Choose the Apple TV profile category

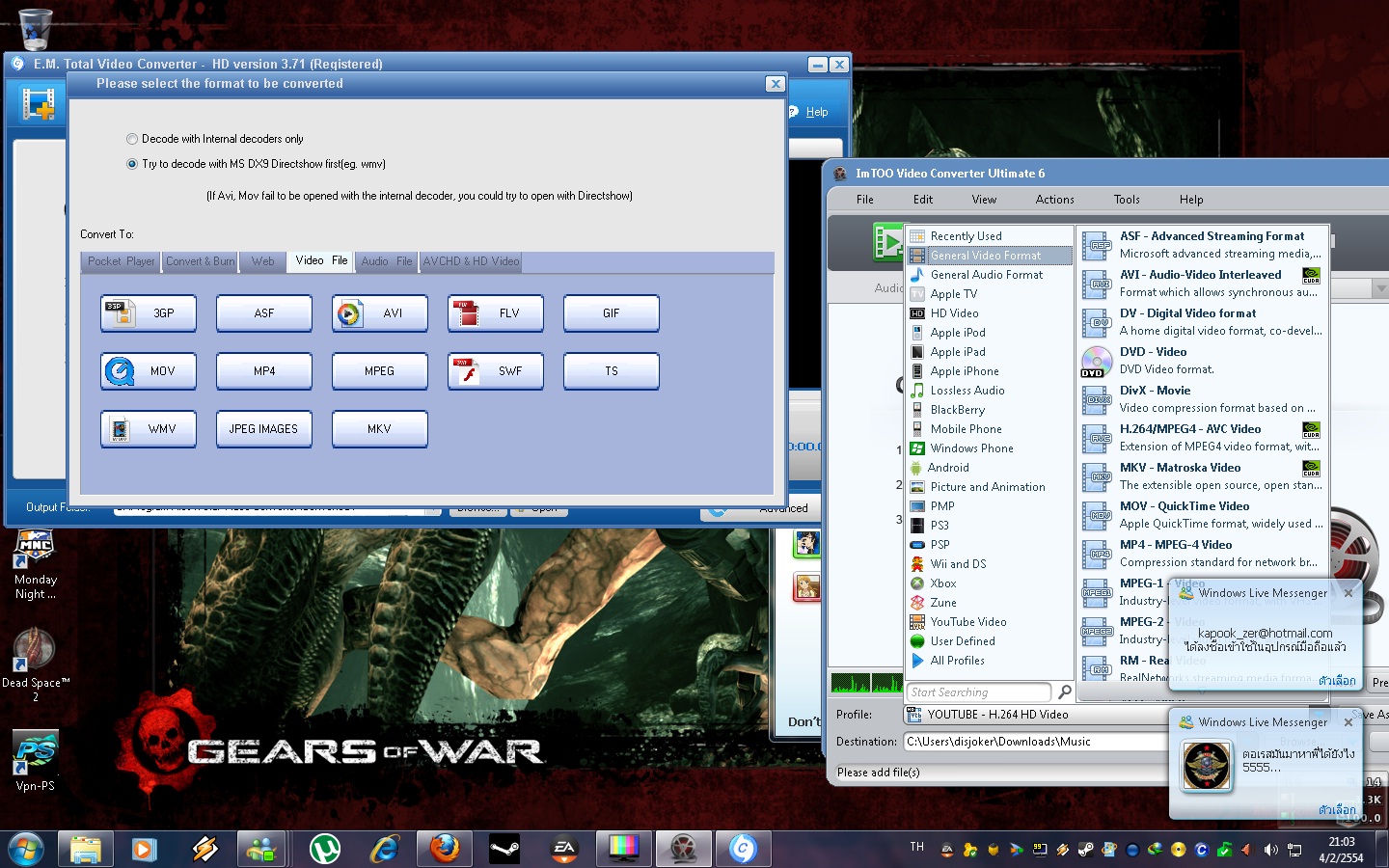[x=990, y=294]
